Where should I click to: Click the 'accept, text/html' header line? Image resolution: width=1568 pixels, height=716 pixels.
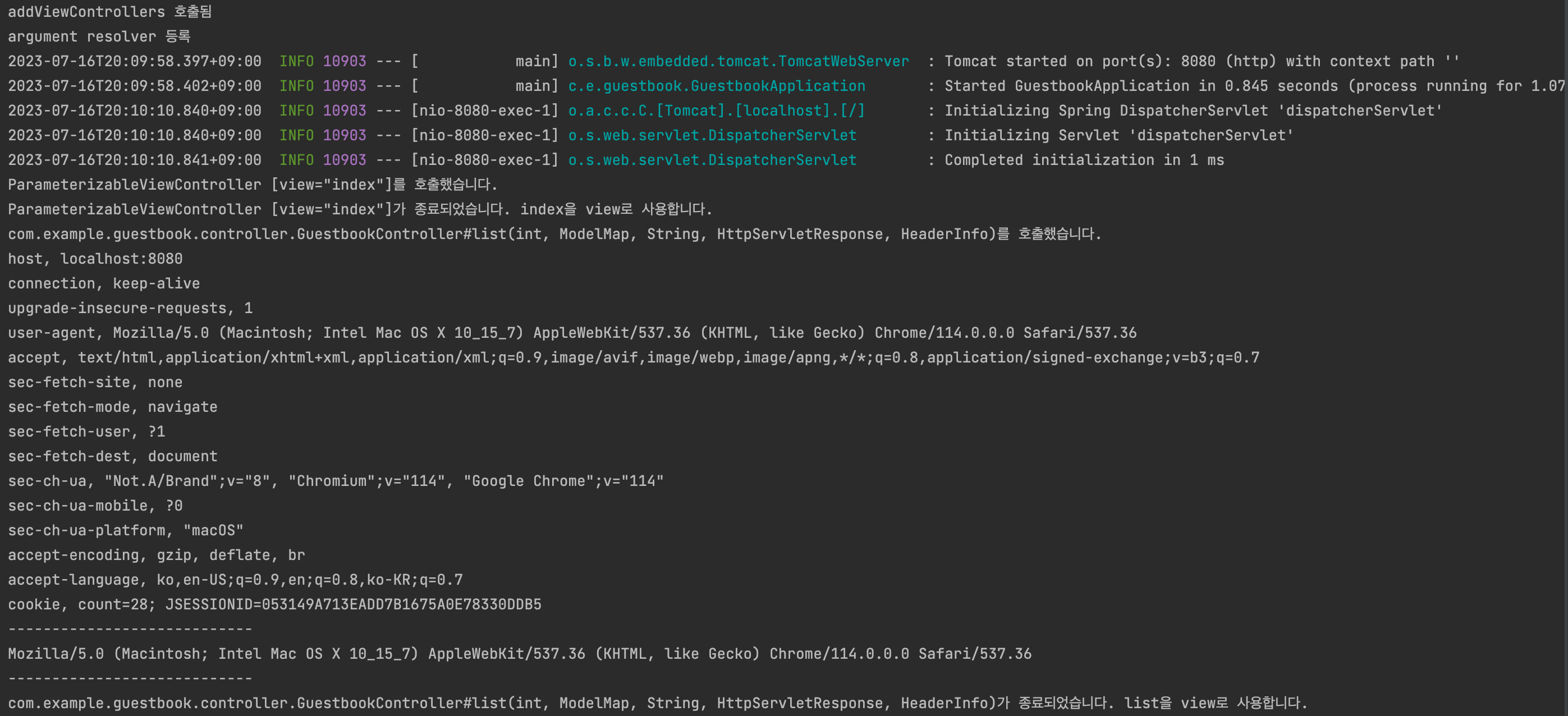pyautogui.click(x=634, y=357)
